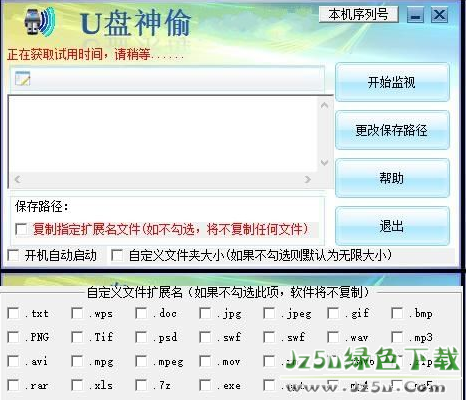Click the U盘神偷 title text
This screenshot has height=400, width=466.
(136, 23)
